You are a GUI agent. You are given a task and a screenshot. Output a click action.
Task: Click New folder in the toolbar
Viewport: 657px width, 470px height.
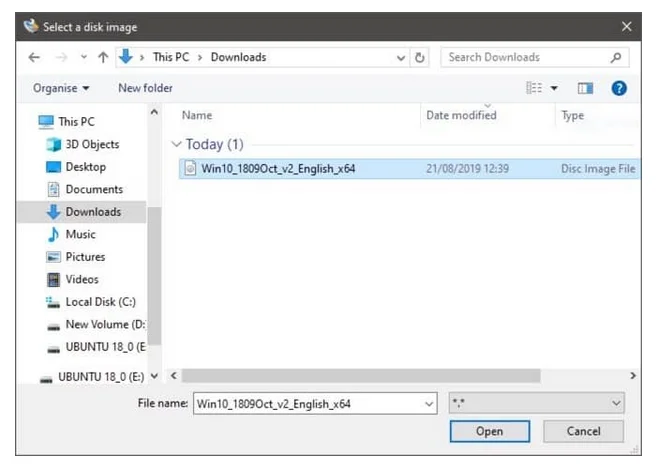145,88
